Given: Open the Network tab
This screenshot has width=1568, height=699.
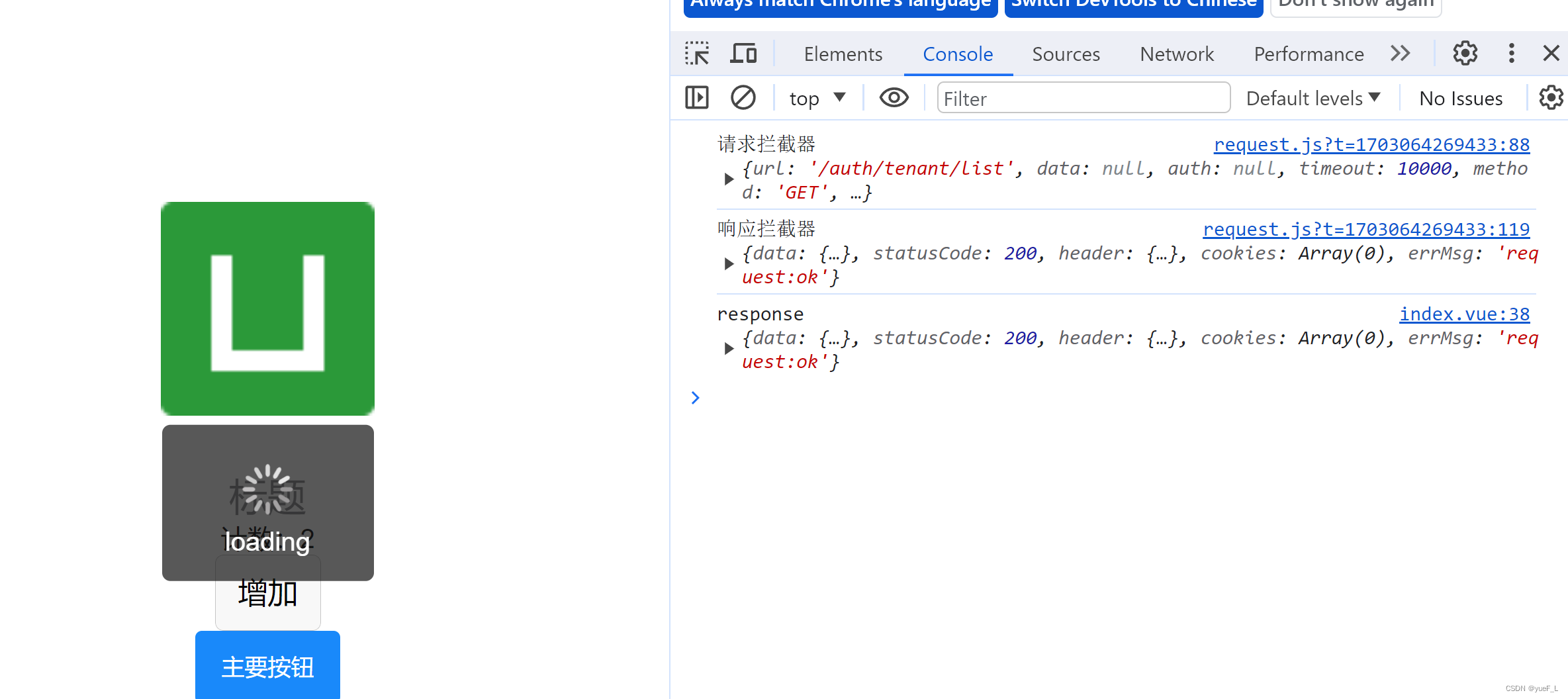Looking at the screenshot, I should pos(1177,54).
